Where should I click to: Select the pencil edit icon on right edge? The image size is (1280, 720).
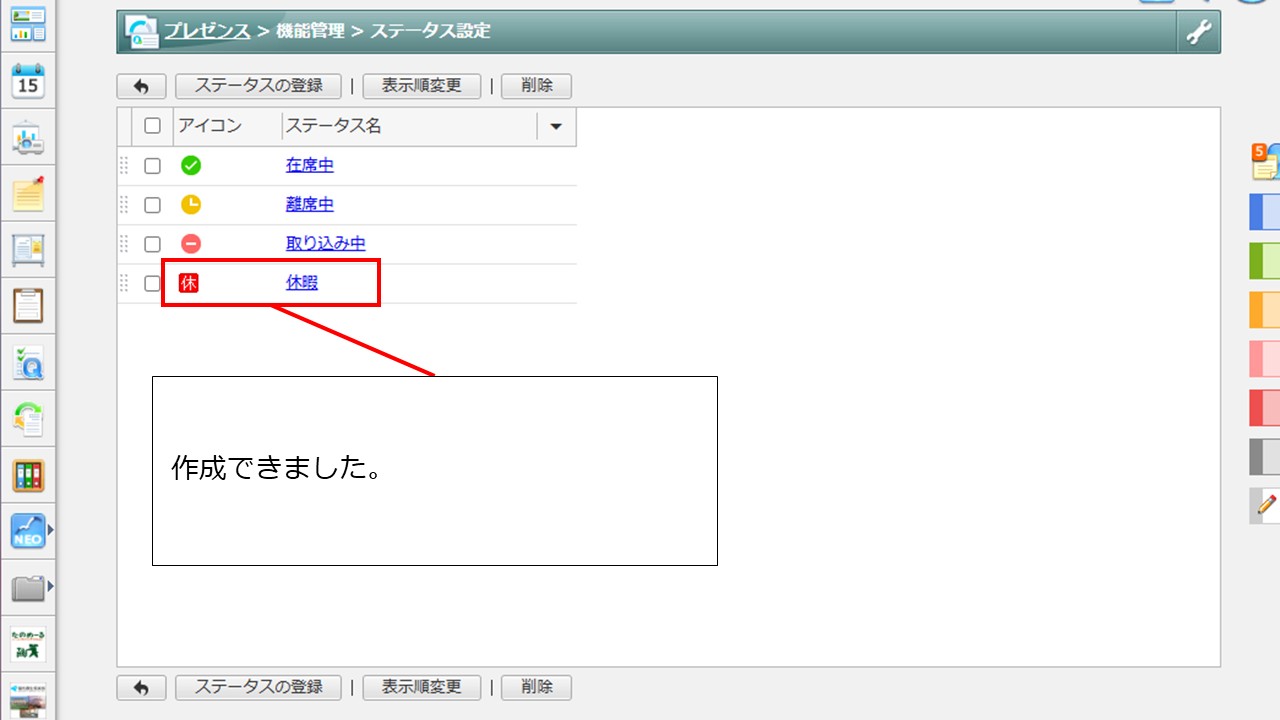coord(1265,506)
